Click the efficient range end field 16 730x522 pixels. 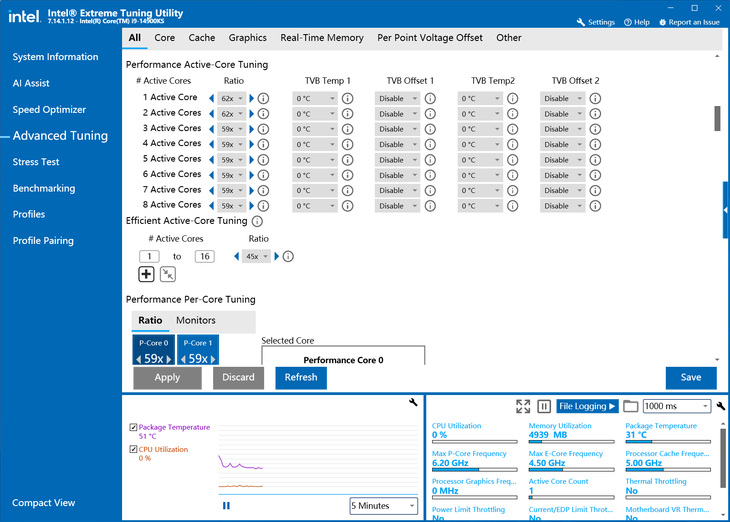coord(204,257)
